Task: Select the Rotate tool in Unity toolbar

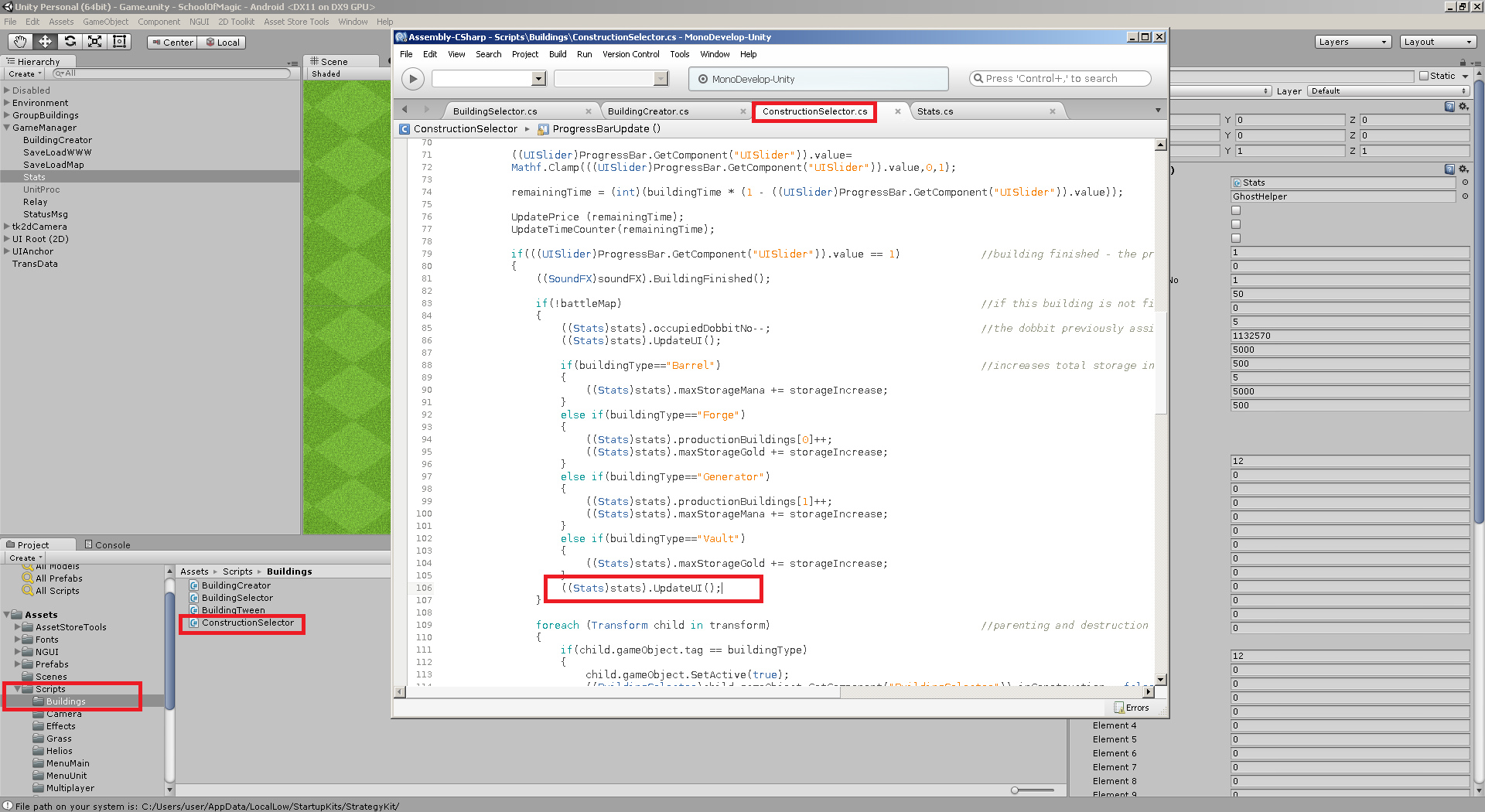Action: coord(70,42)
